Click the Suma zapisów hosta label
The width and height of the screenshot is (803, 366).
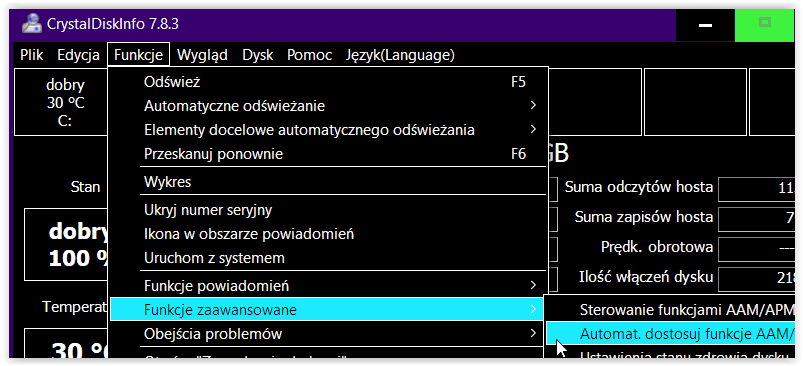pyautogui.click(x=644, y=217)
